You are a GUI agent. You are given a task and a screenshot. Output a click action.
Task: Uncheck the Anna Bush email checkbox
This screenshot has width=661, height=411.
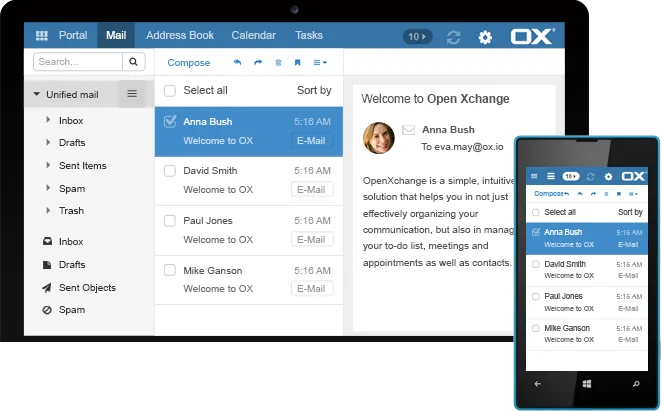(x=170, y=122)
